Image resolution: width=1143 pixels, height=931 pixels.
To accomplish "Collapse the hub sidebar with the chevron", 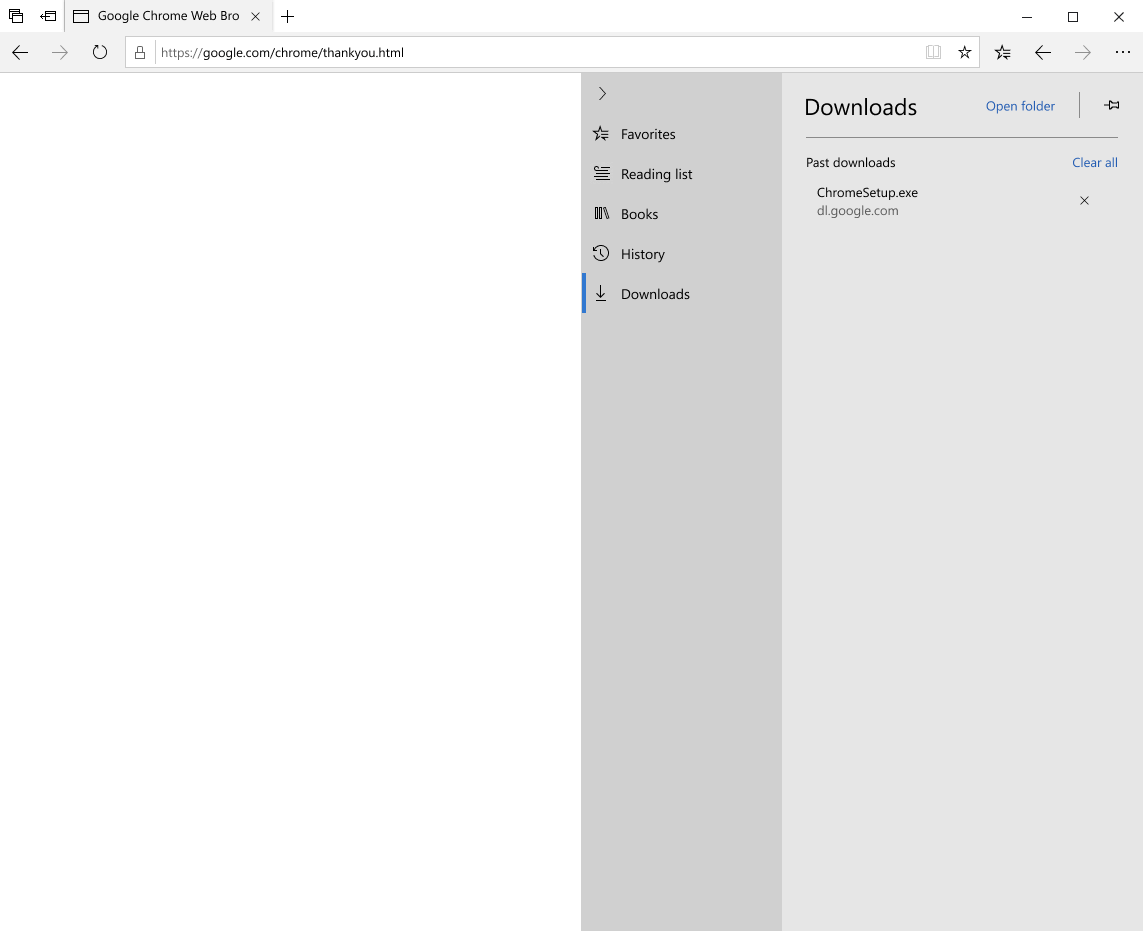I will [x=602, y=93].
